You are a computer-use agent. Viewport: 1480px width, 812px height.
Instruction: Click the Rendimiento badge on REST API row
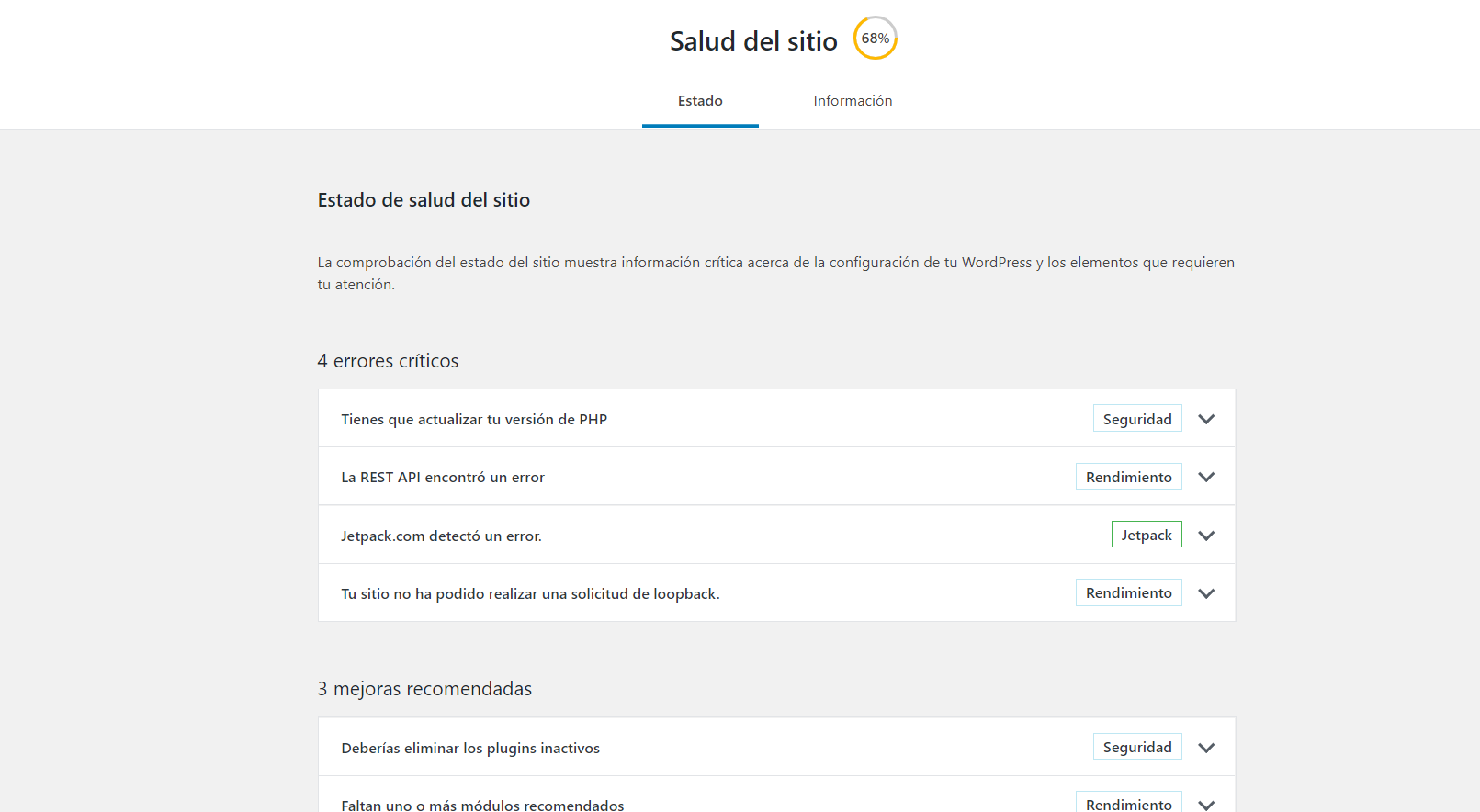tap(1128, 477)
